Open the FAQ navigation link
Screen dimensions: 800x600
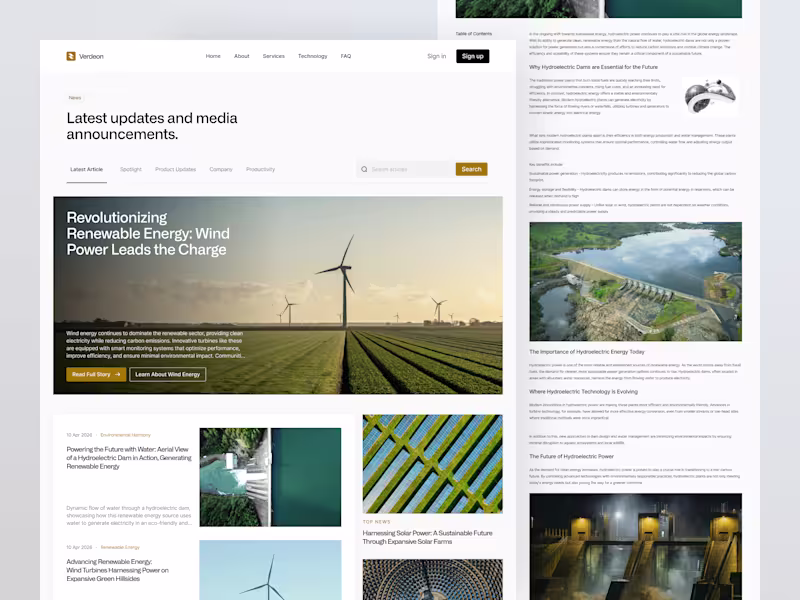pos(345,56)
